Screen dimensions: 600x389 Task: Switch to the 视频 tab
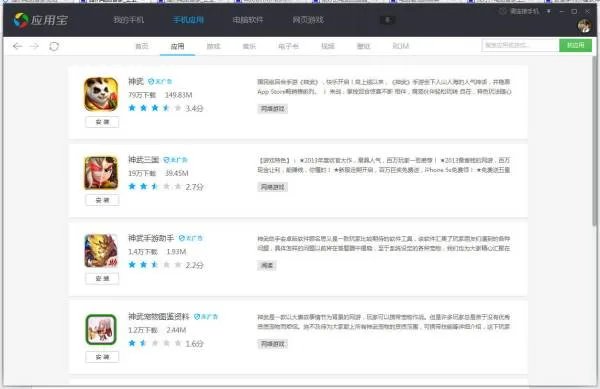tap(328, 46)
